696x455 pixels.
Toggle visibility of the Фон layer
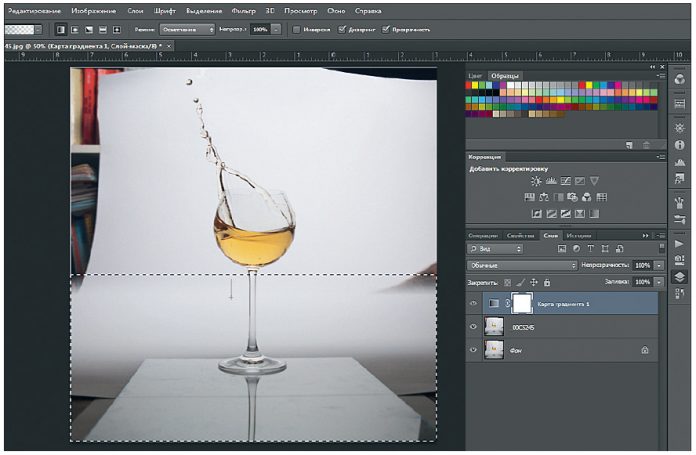click(x=474, y=349)
